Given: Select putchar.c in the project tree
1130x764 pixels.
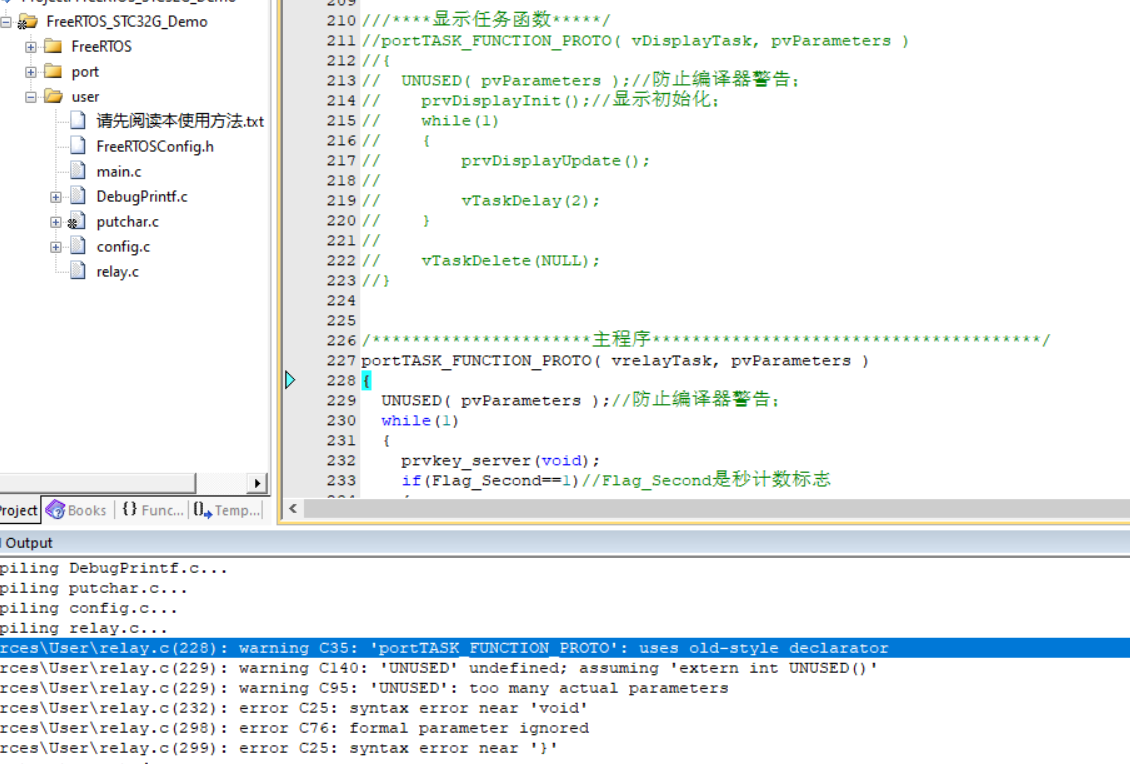Looking at the screenshot, I should (128, 222).
